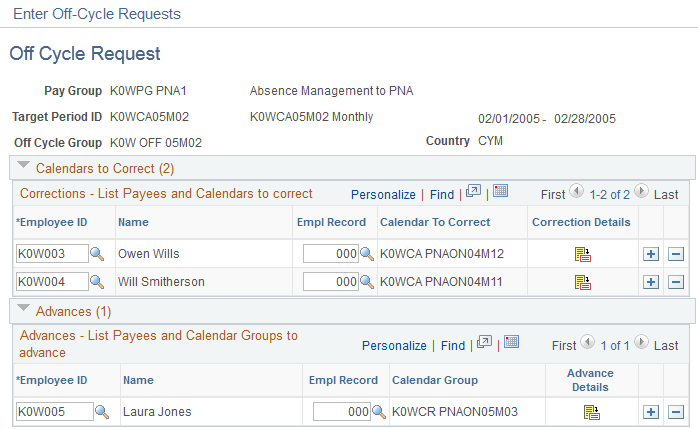
Task: Click Find link in Advances grid
Action: click(x=453, y=346)
